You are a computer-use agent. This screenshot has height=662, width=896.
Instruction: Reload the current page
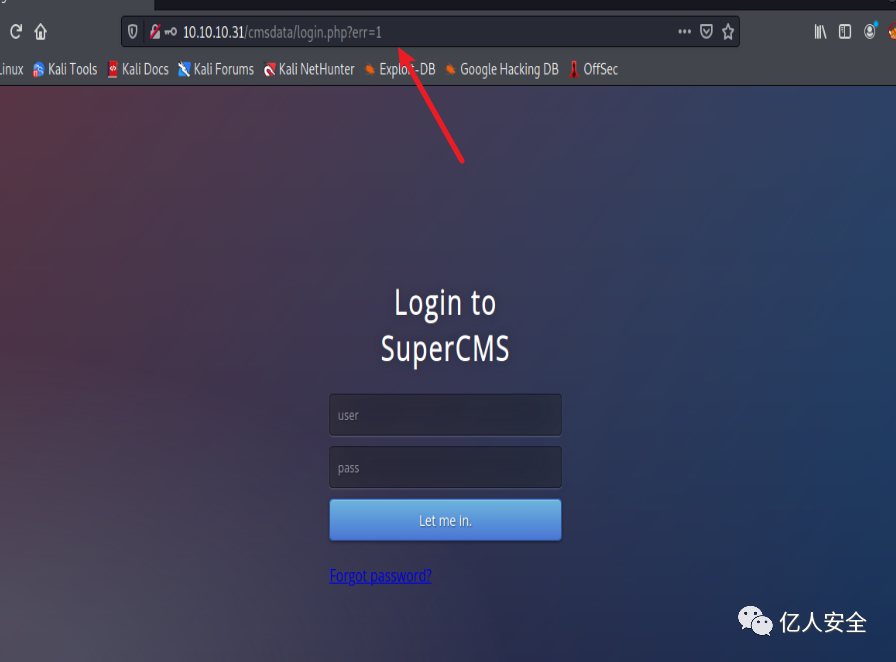[x=16, y=31]
